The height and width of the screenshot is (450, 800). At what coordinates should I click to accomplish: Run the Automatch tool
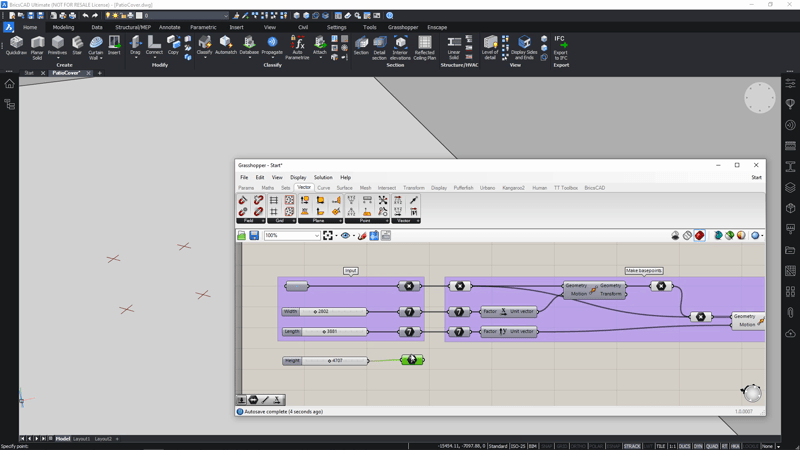(x=226, y=45)
